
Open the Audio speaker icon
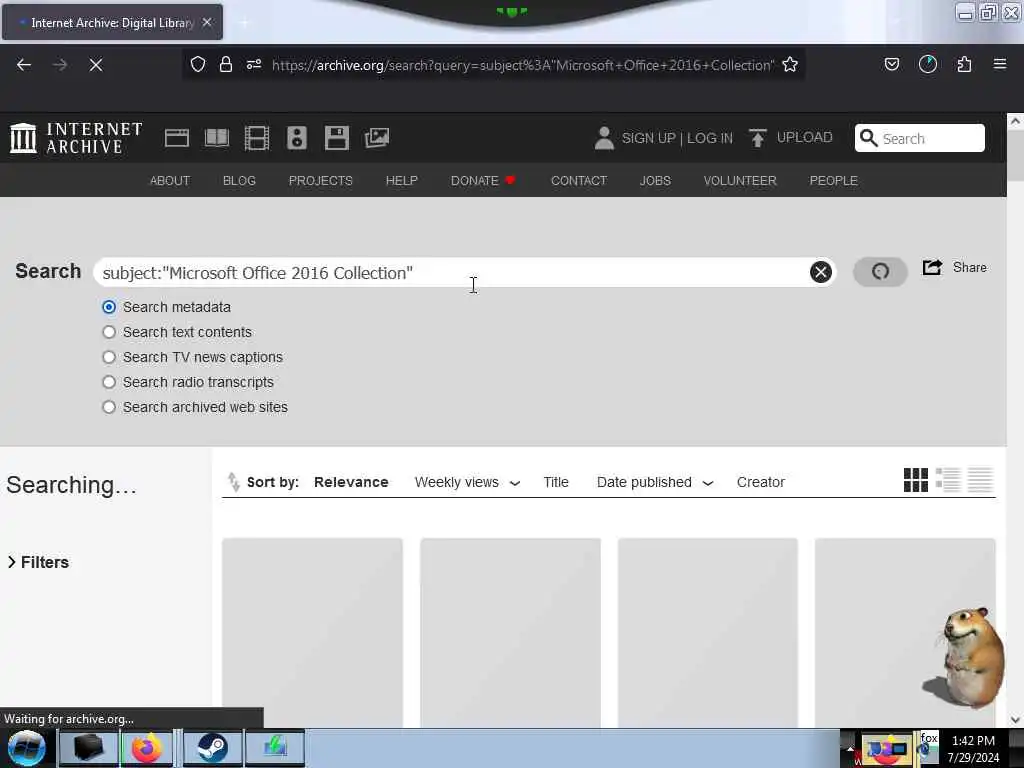pos(296,138)
